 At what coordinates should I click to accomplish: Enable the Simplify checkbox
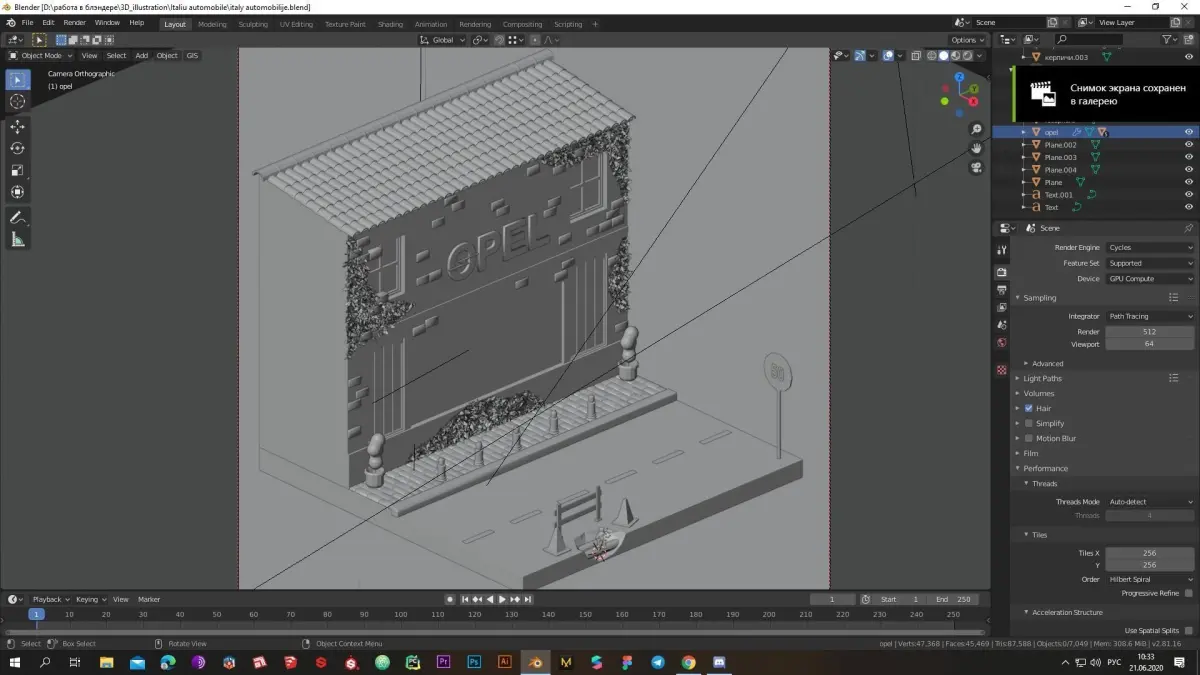pos(1028,423)
